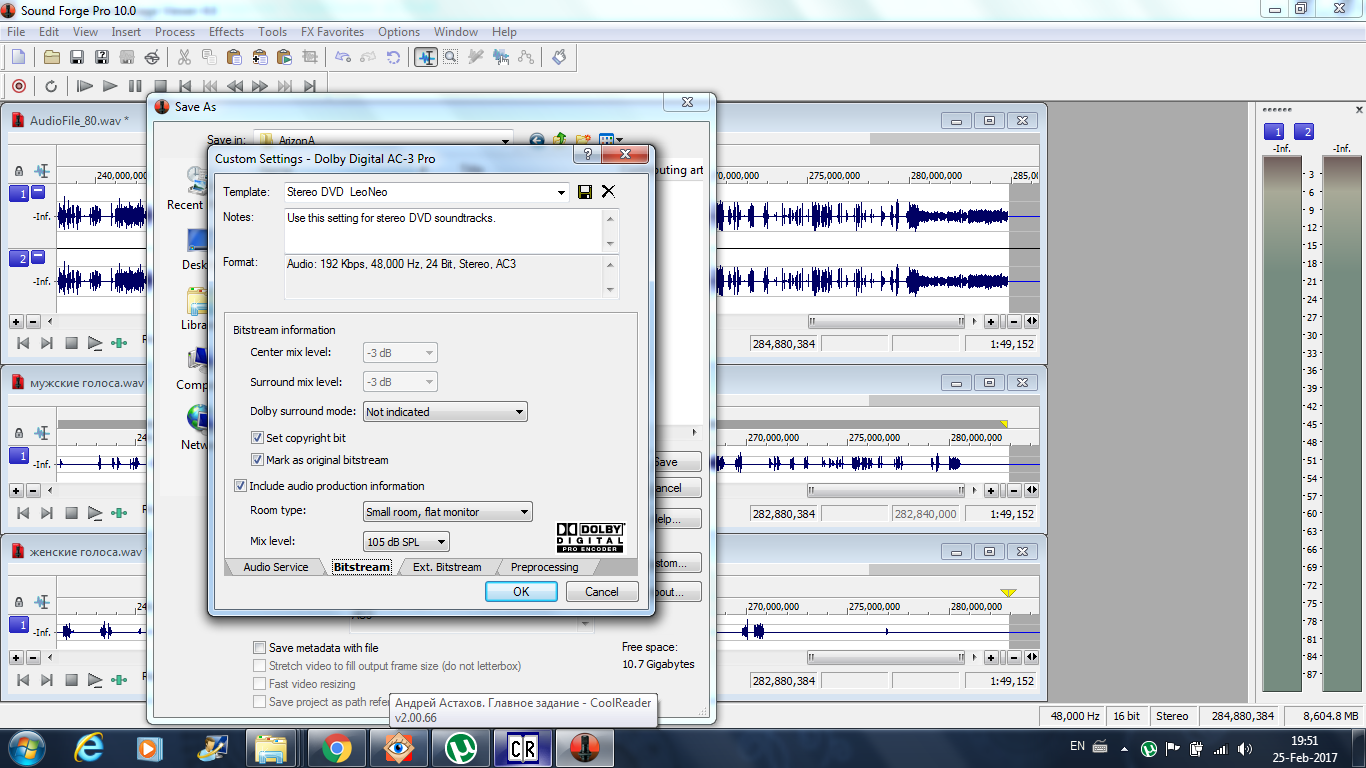Click the Open folder toolbar icon
The height and width of the screenshot is (768, 1366).
(52, 57)
